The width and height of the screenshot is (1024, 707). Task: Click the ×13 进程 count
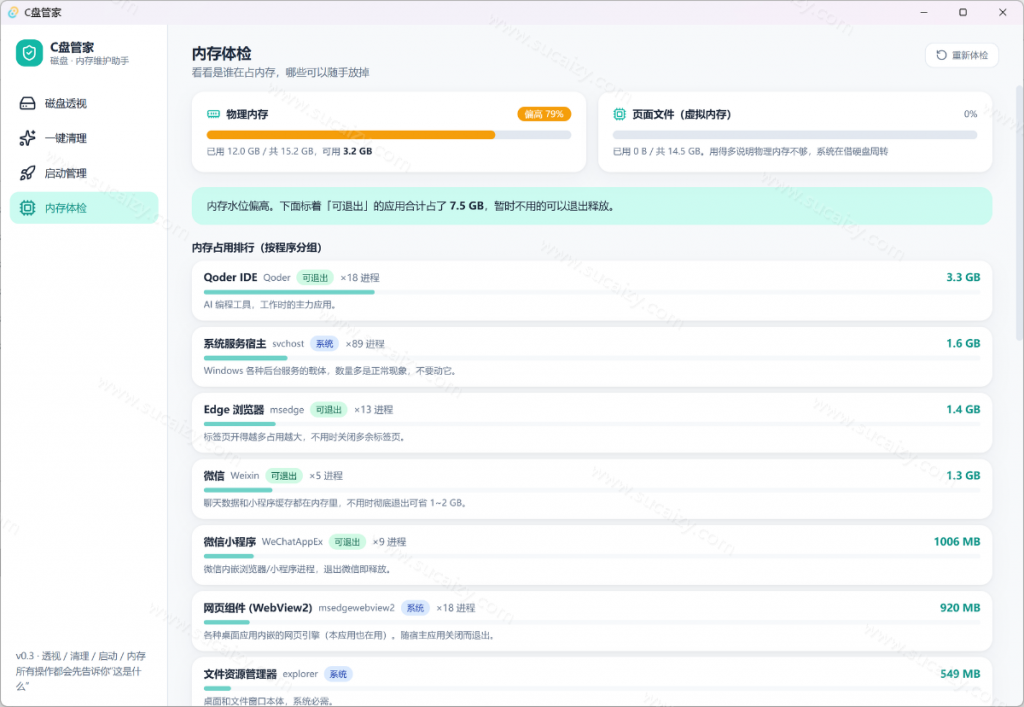[374, 409]
